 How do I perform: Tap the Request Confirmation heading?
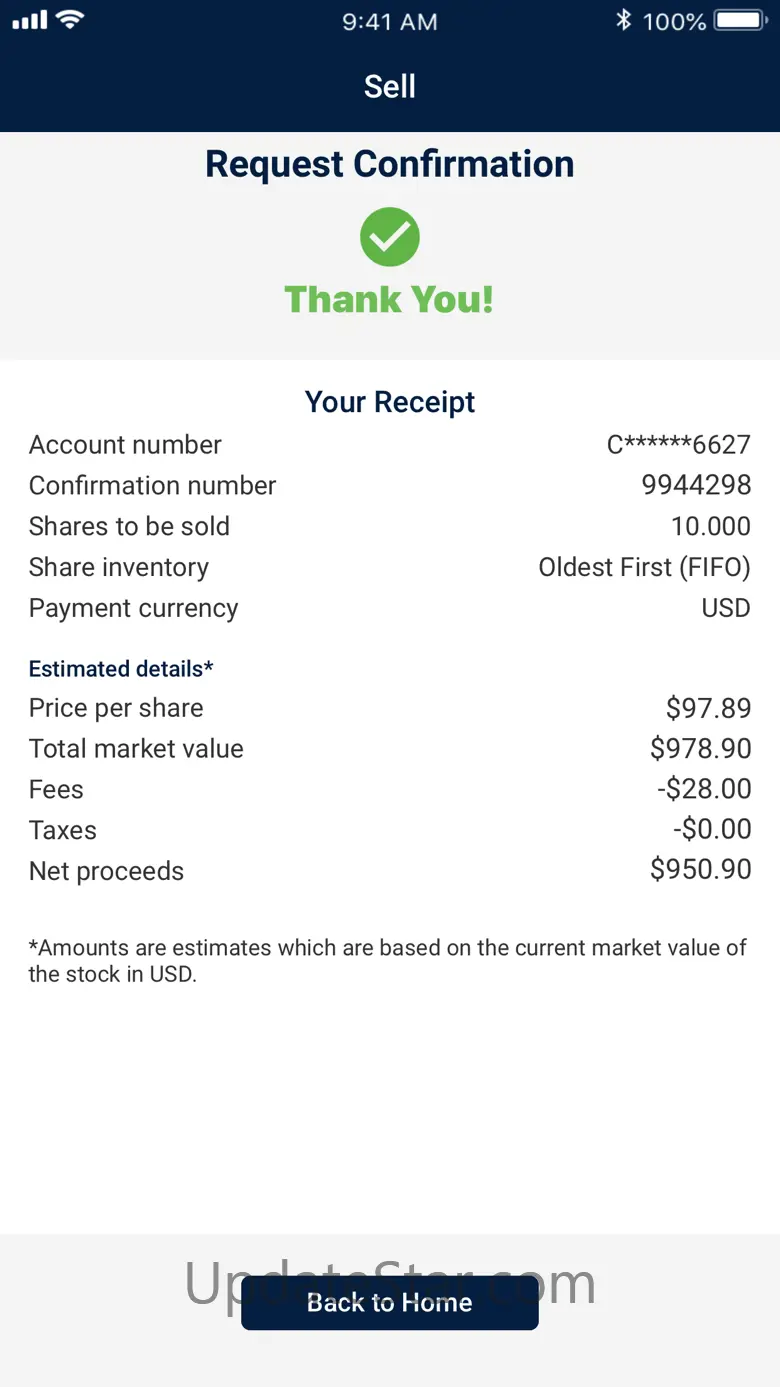(390, 164)
